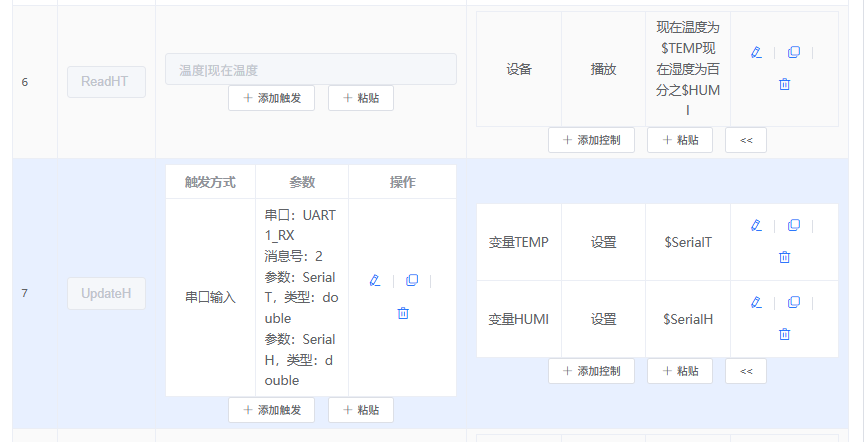Click 添加控制 in the UpdateH row
This screenshot has height=442, width=864.
coord(591,371)
